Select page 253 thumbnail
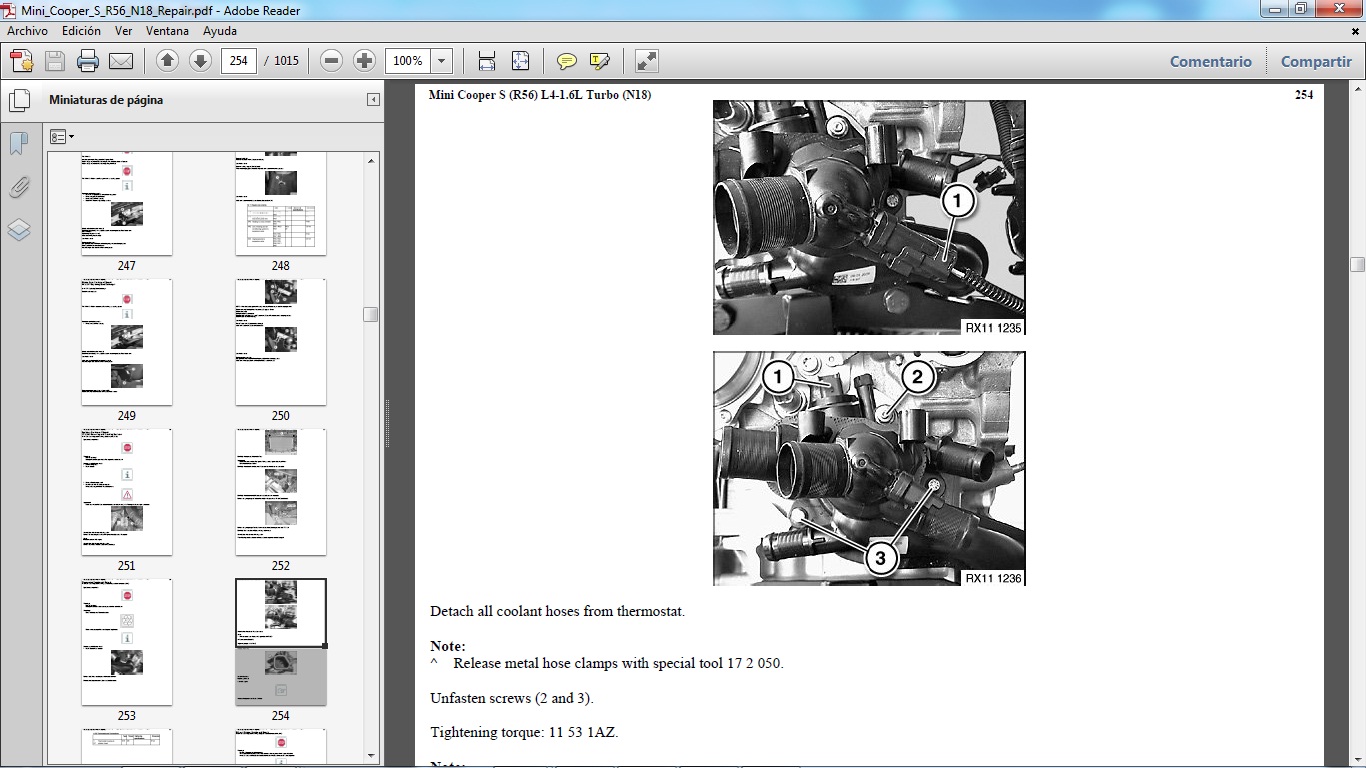 pos(126,642)
